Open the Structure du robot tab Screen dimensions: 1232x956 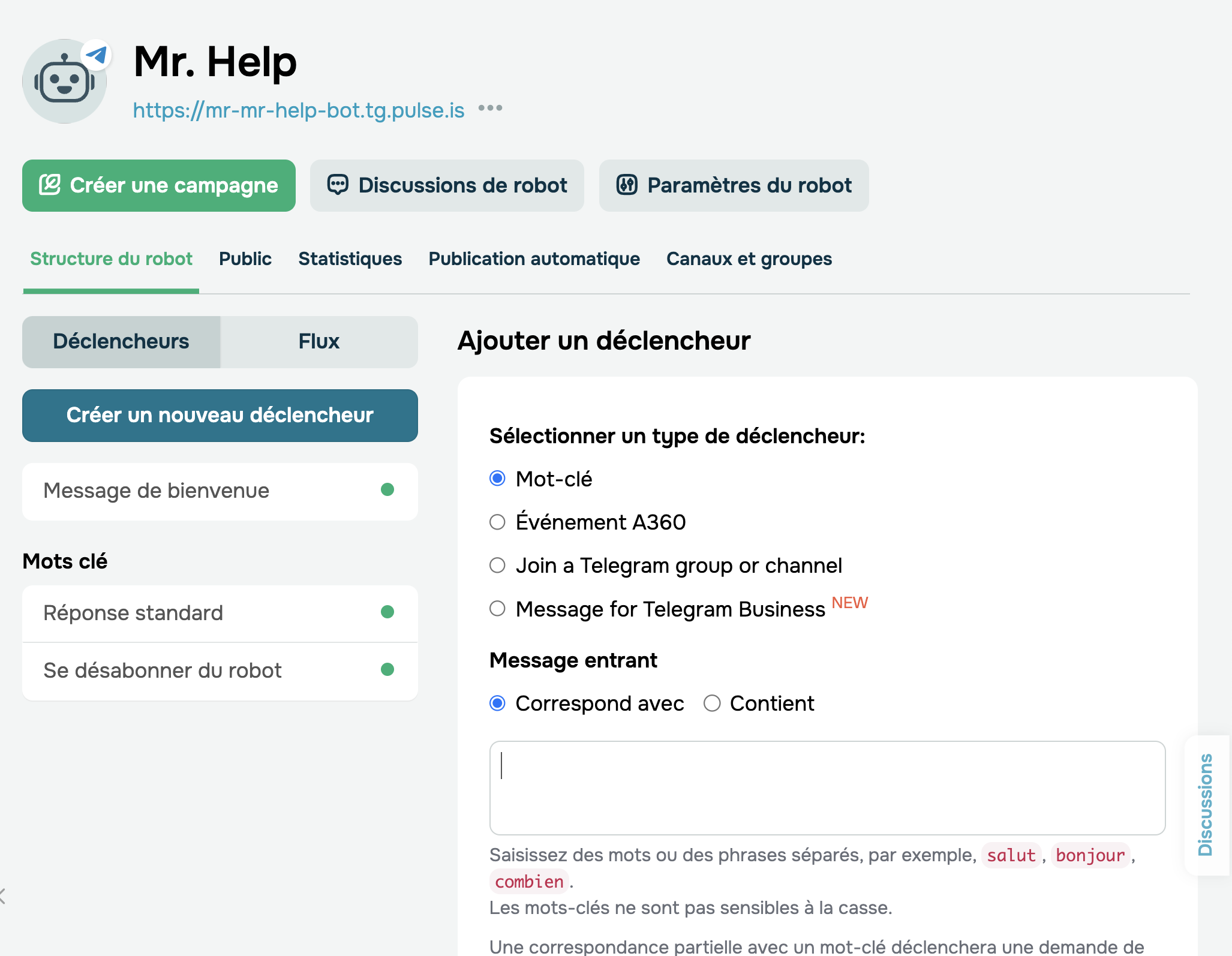pos(111,259)
